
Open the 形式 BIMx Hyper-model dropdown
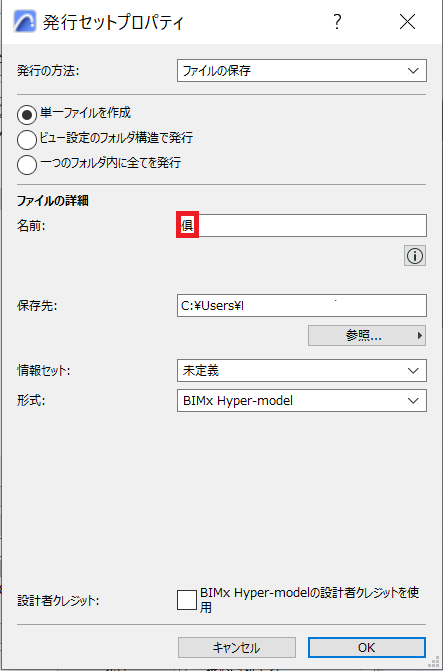302,401
